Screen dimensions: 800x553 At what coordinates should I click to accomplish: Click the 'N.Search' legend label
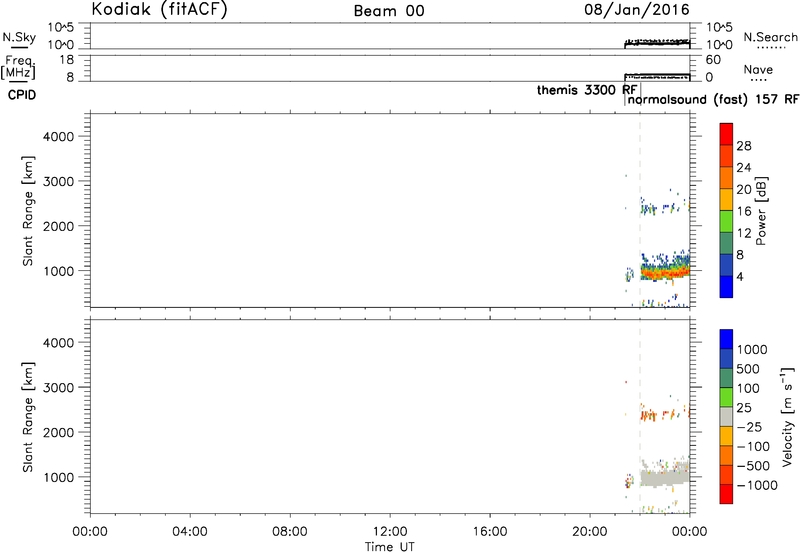click(x=770, y=37)
